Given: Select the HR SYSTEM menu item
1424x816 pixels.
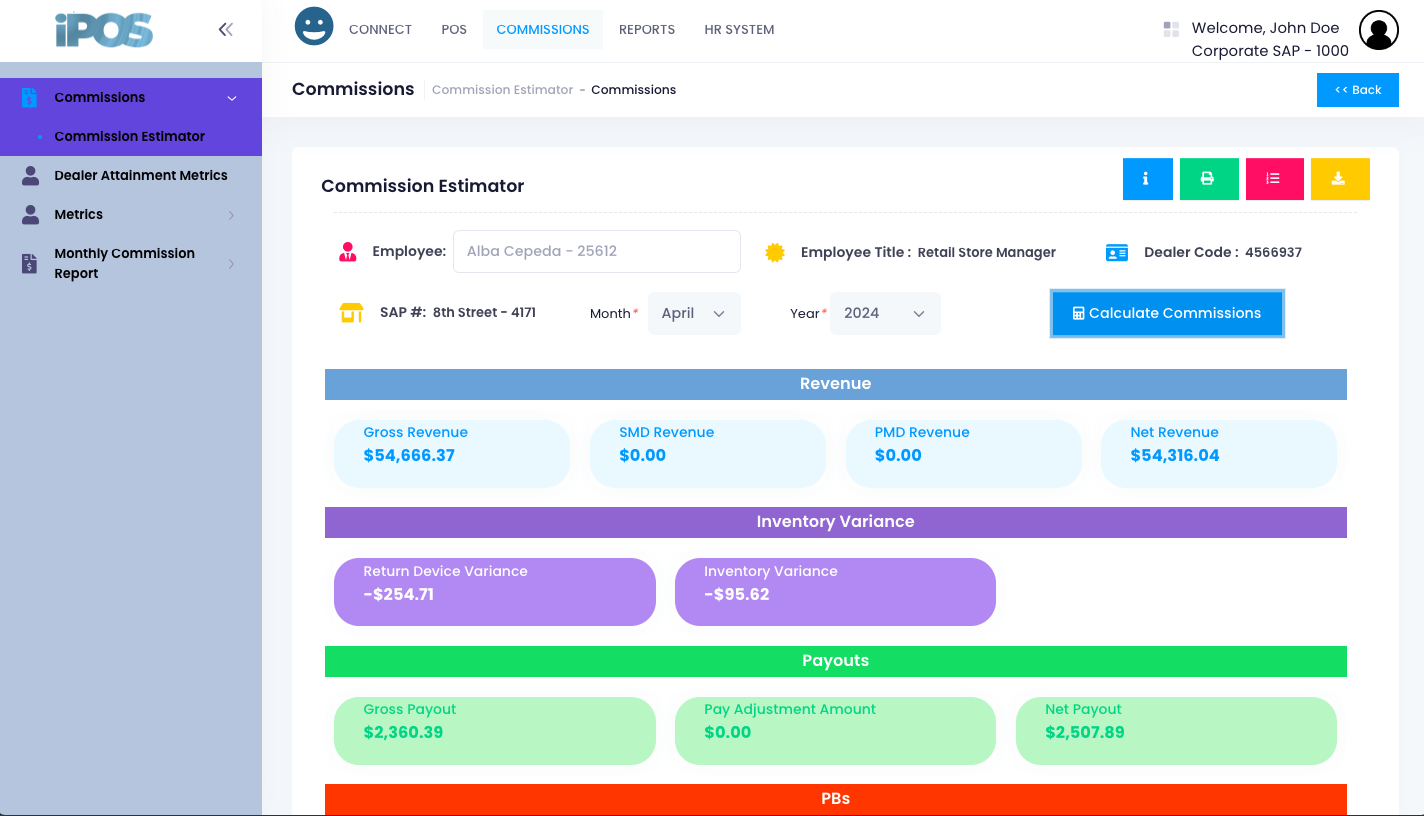Looking at the screenshot, I should pos(739,29).
